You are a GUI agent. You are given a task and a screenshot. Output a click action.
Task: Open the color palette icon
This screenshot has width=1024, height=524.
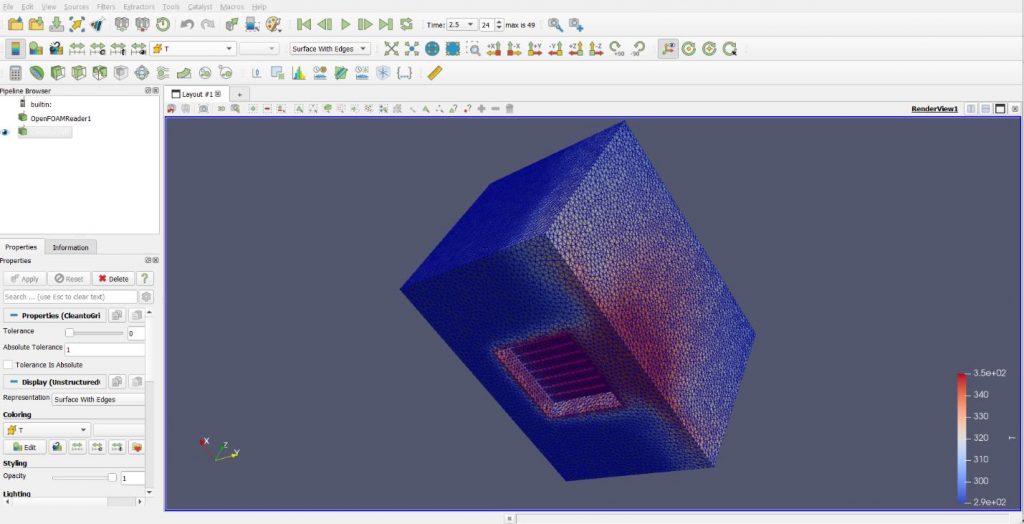pos(272,24)
